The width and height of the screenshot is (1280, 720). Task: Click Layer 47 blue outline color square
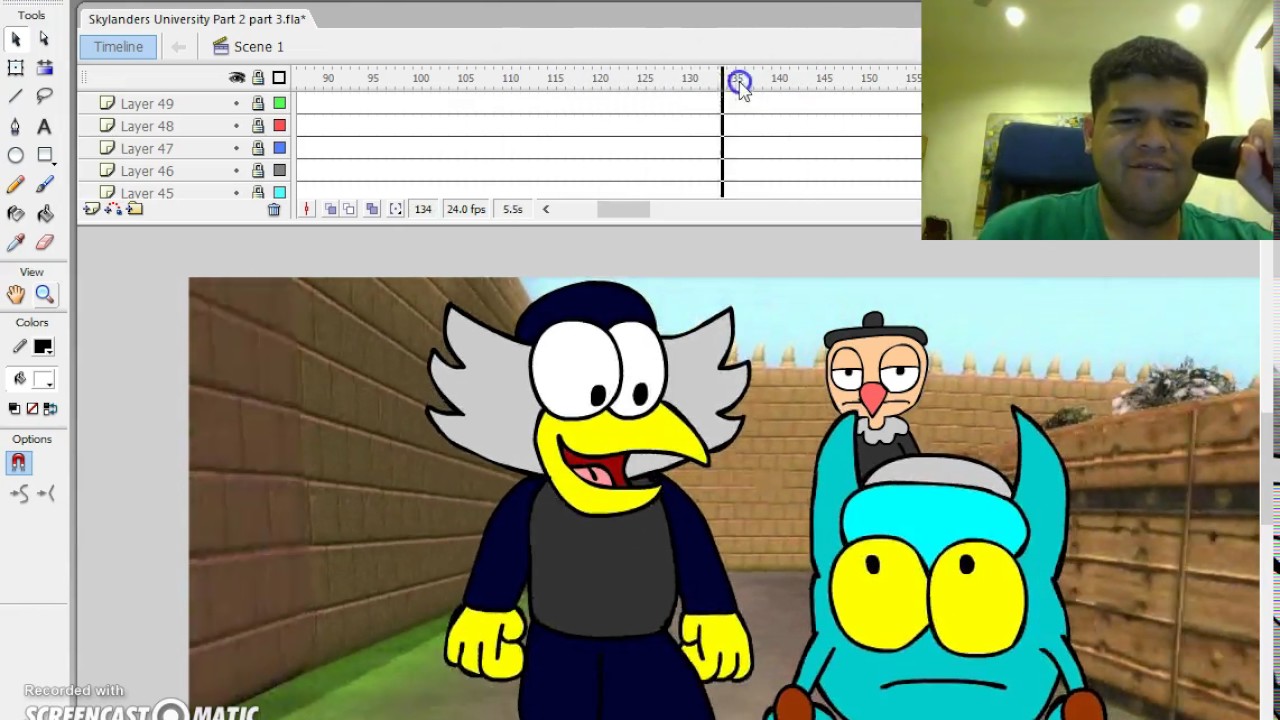pyautogui.click(x=279, y=148)
